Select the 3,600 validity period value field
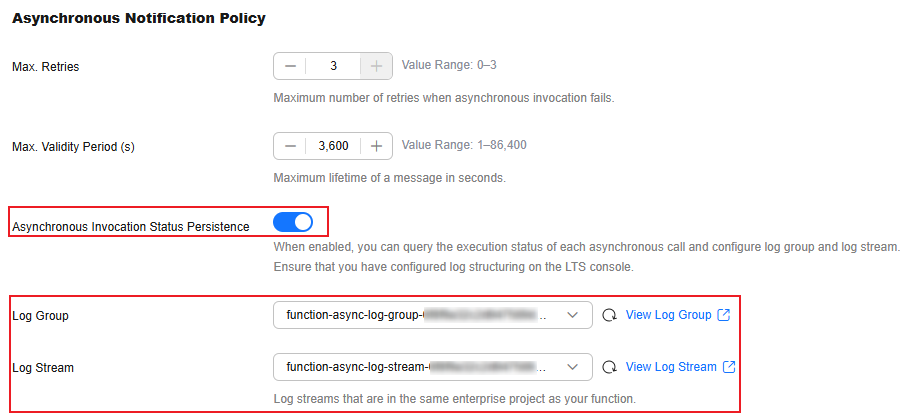Screen dimensions: 913x420 pyautogui.click(x=333, y=146)
